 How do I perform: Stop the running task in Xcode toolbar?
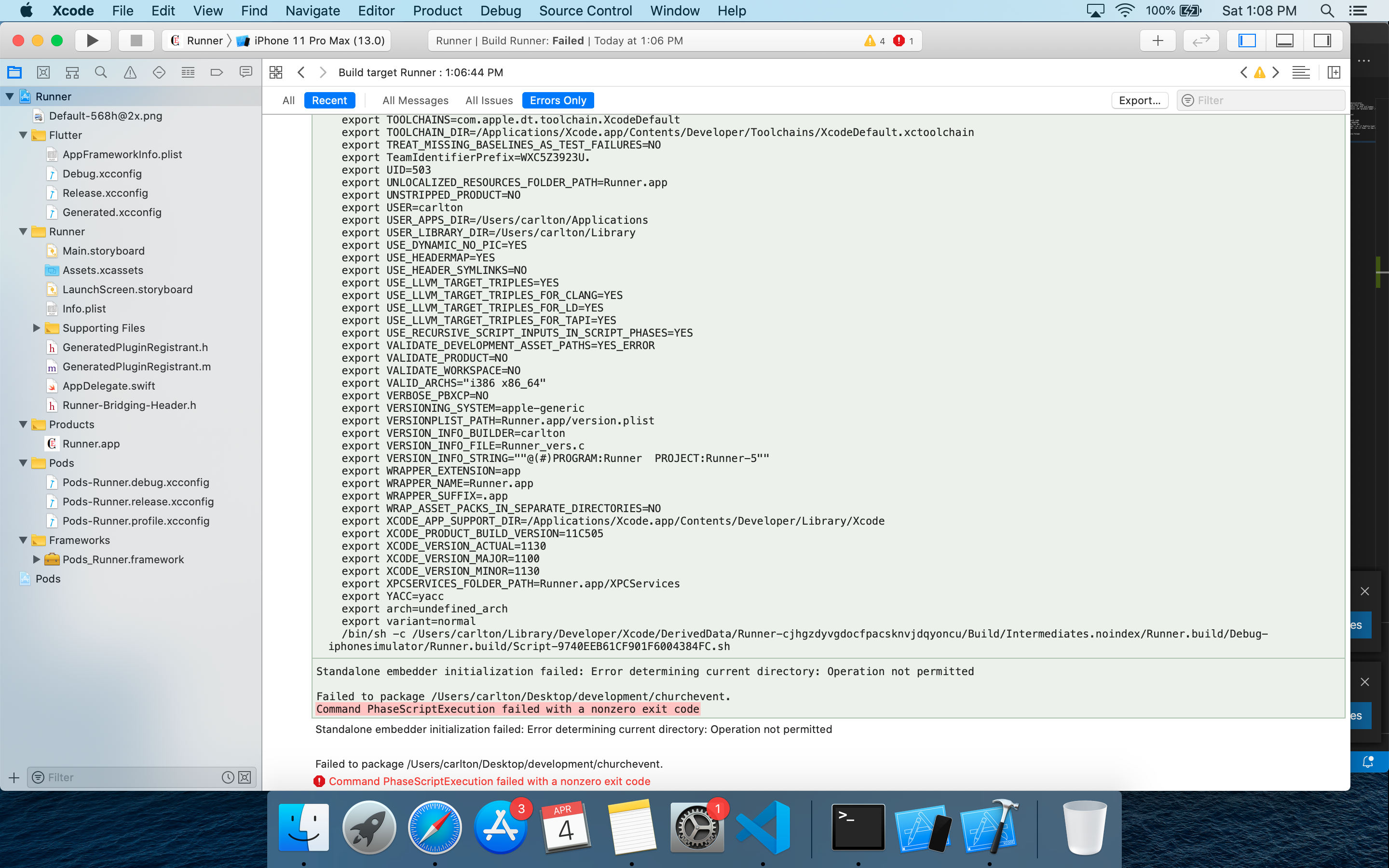coord(136,40)
